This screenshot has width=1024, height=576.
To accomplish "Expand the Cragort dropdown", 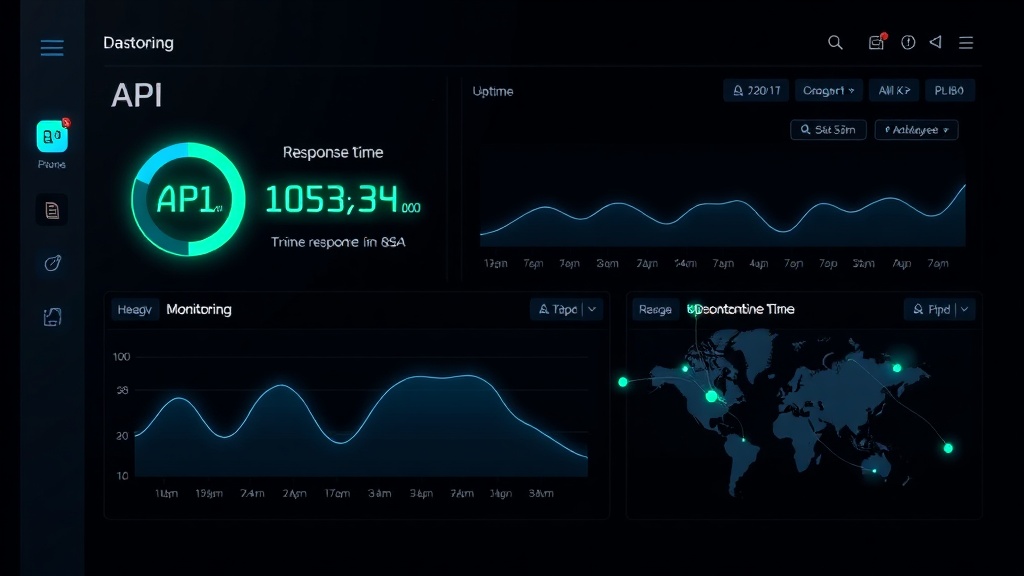I will click(828, 90).
